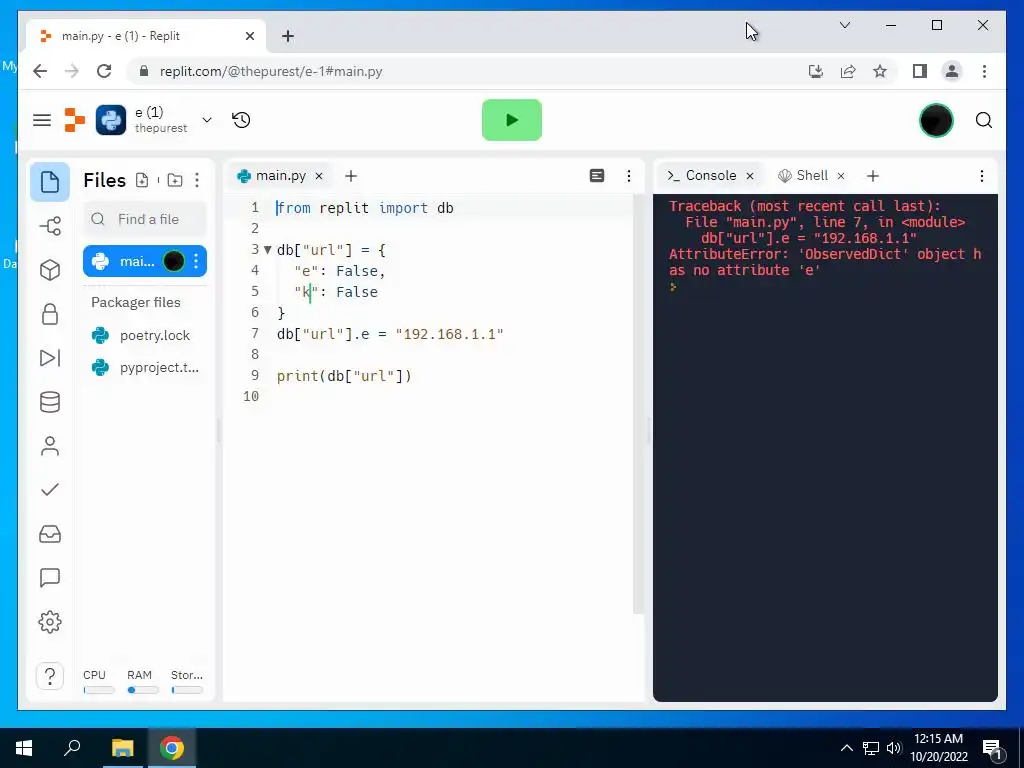Close the main.py Replit browser tab
Viewport: 1024px width, 768px height.
pyautogui.click(x=249, y=36)
